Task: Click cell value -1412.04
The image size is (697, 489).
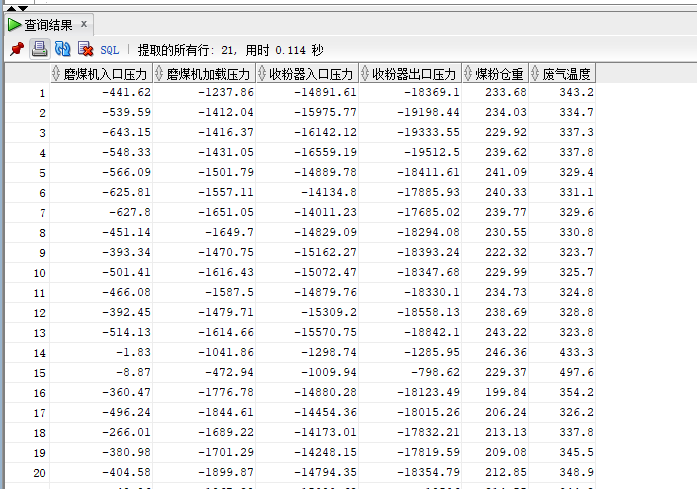Action: click(x=226, y=112)
